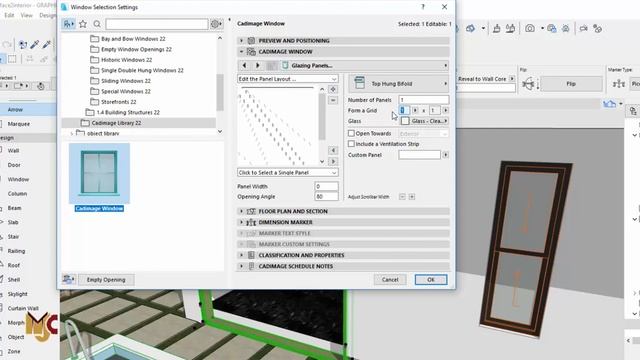Click the Panel Width field
This screenshot has width=640, height=360.
tap(326, 186)
